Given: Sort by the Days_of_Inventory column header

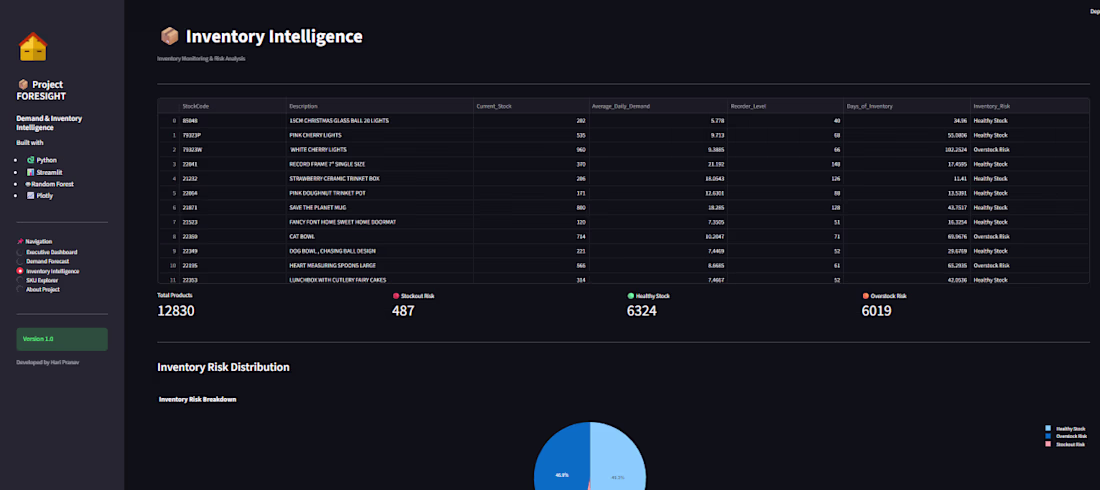Looking at the screenshot, I should click(x=907, y=106).
